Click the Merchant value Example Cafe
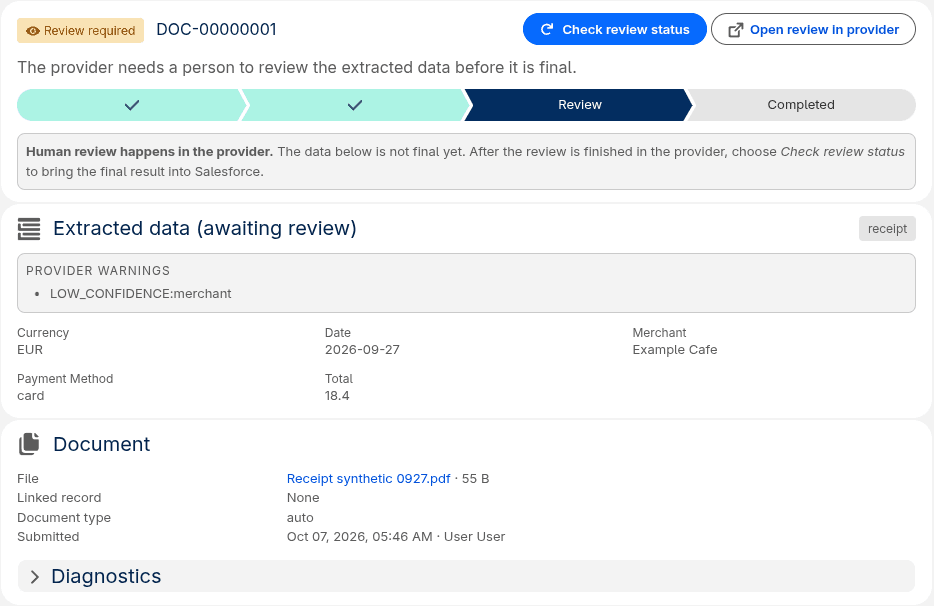 coord(675,350)
